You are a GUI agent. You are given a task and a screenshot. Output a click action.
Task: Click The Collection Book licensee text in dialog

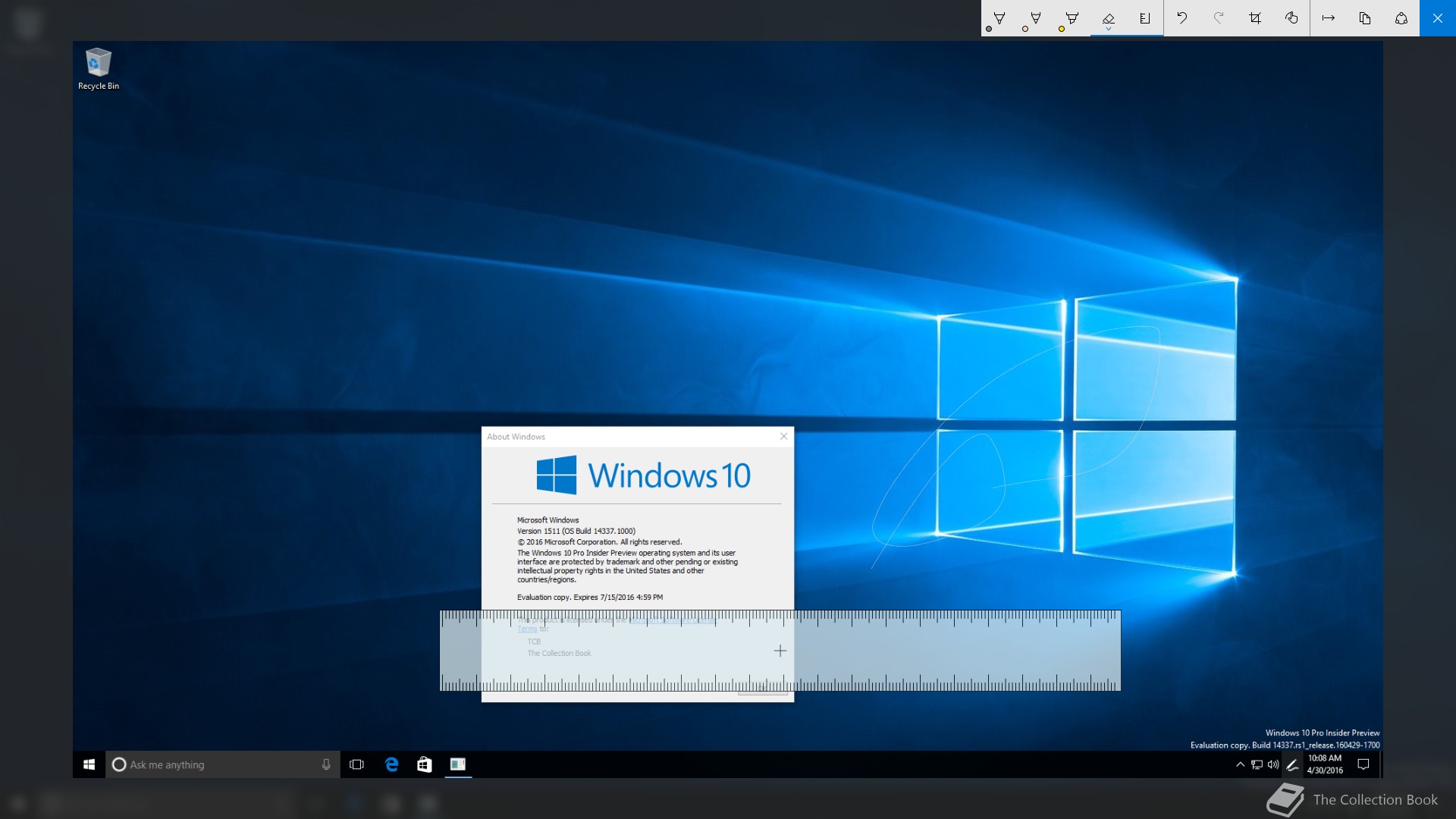click(x=559, y=653)
